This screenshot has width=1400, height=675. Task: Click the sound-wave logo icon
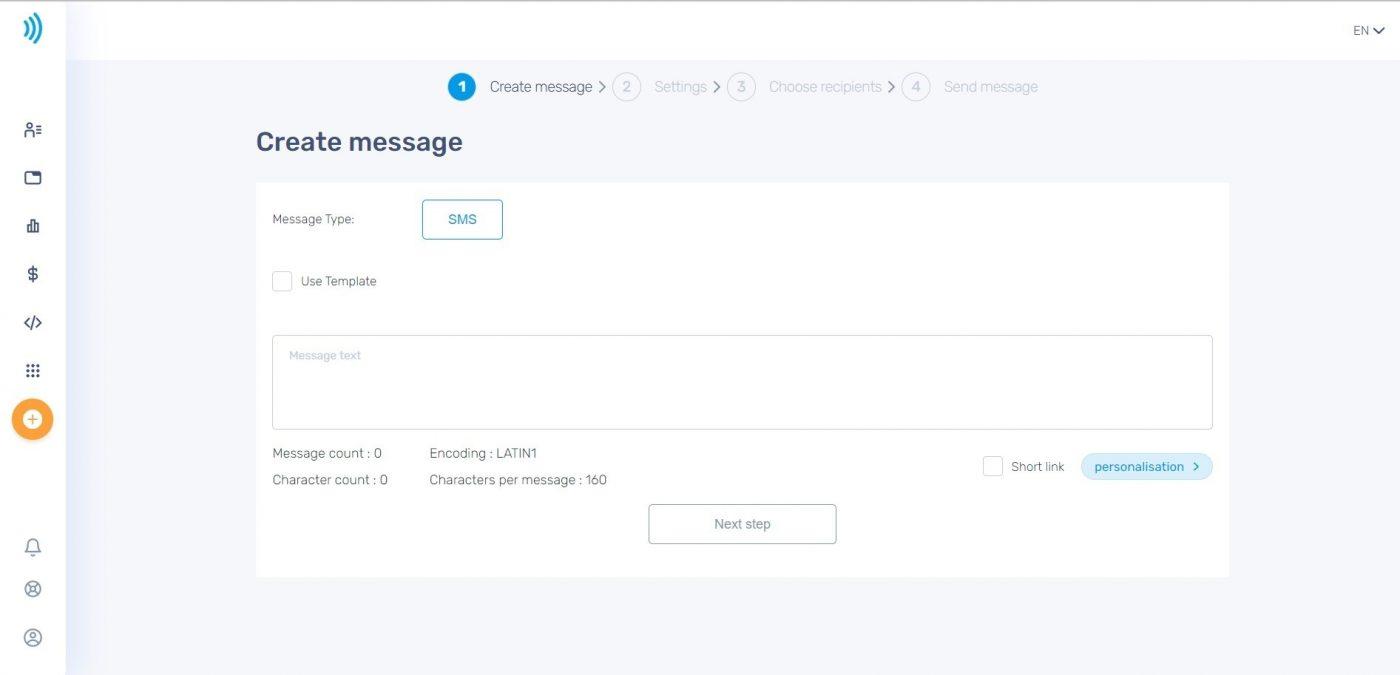[33, 29]
